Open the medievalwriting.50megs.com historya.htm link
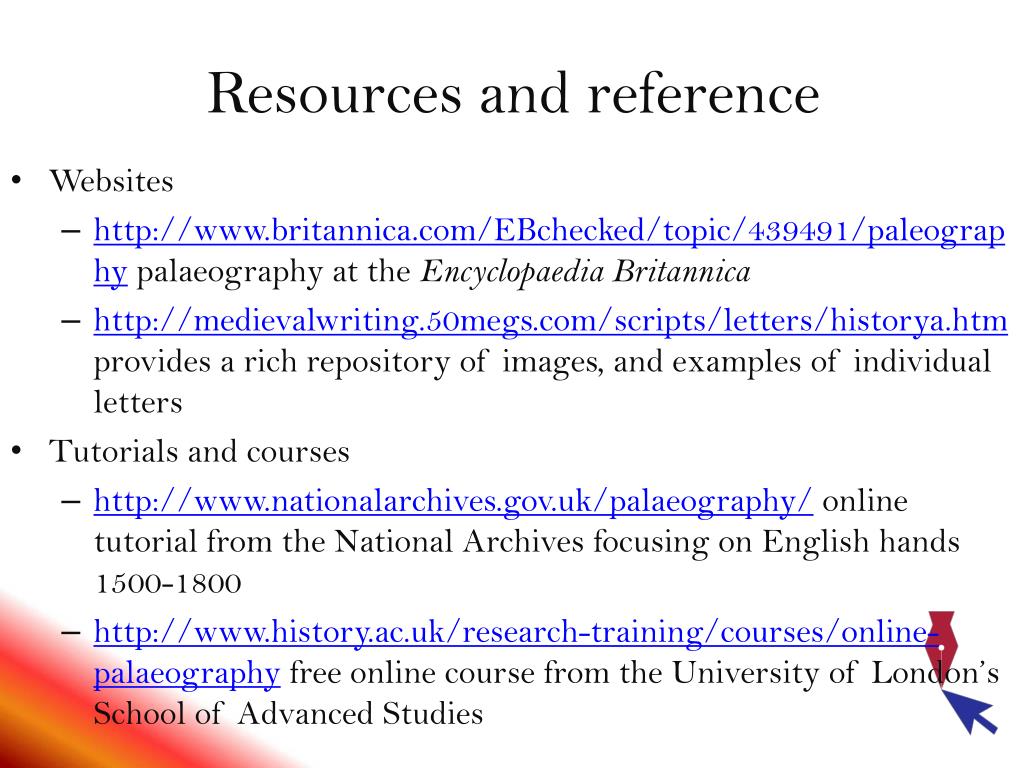This screenshot has height=768, width=1024. (551, 321)
